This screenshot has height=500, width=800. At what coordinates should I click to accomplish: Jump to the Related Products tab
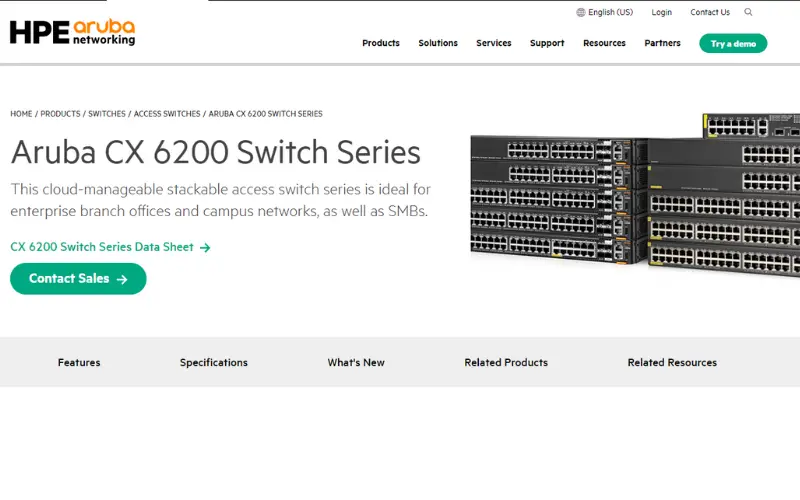click(x=506, y=362)
